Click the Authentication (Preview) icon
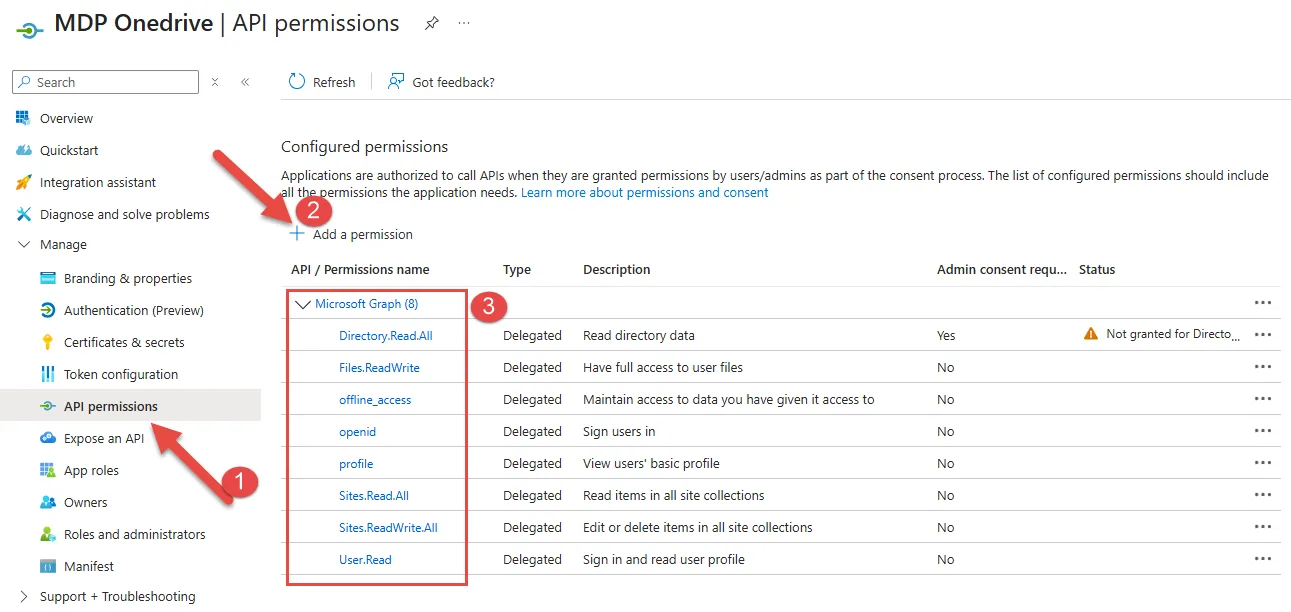Screen dimensions: 1291x612 [x=47, y=310]
